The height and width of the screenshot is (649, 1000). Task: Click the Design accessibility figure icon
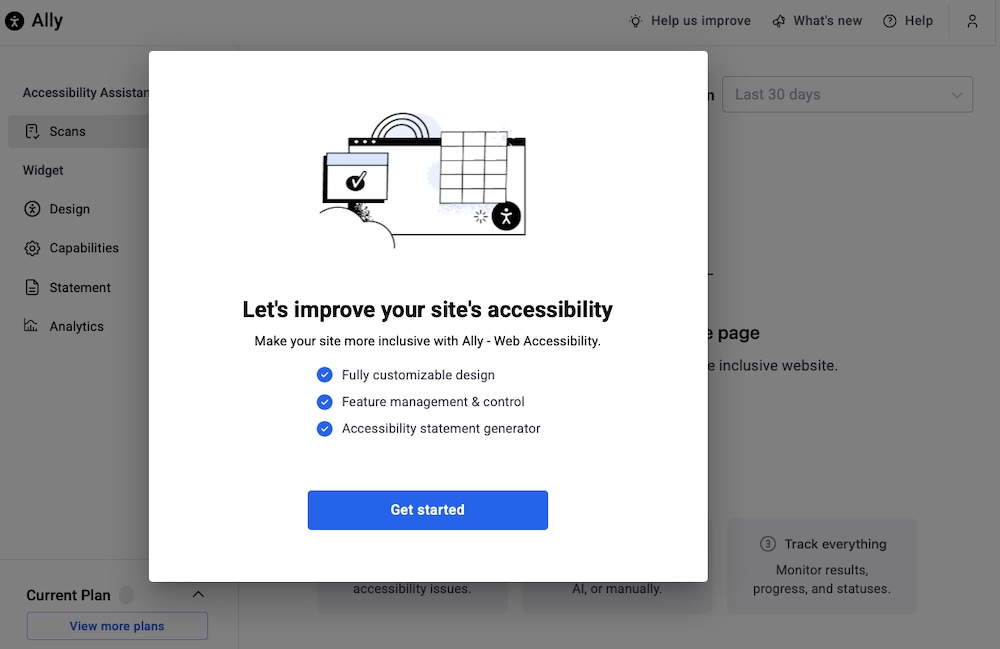[32, 209]
